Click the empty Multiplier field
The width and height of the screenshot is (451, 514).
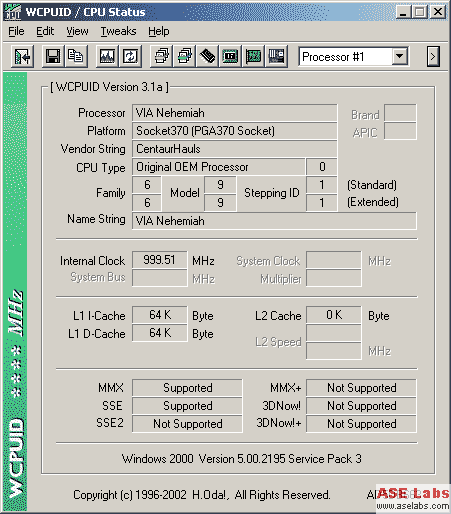coord(334,278)
